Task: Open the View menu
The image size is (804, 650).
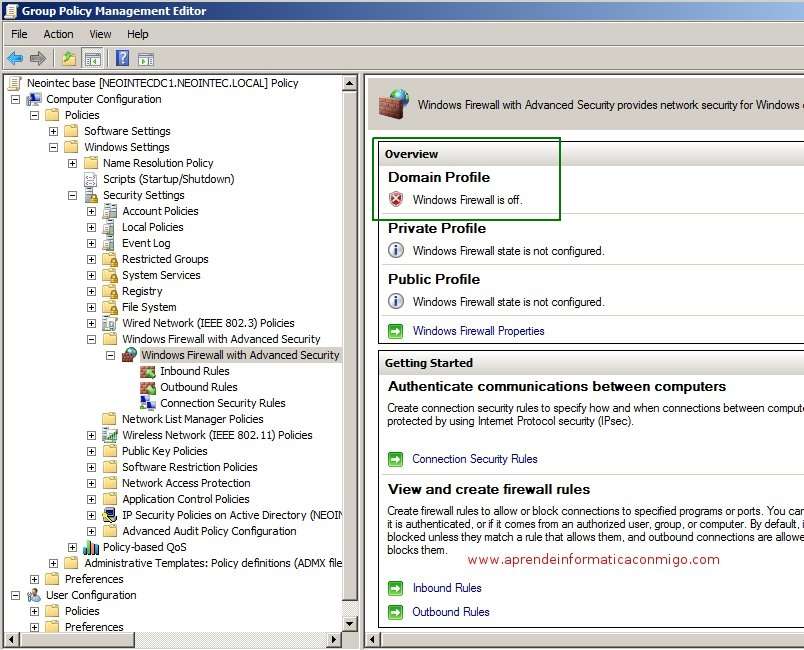Action: click(100, 34)
